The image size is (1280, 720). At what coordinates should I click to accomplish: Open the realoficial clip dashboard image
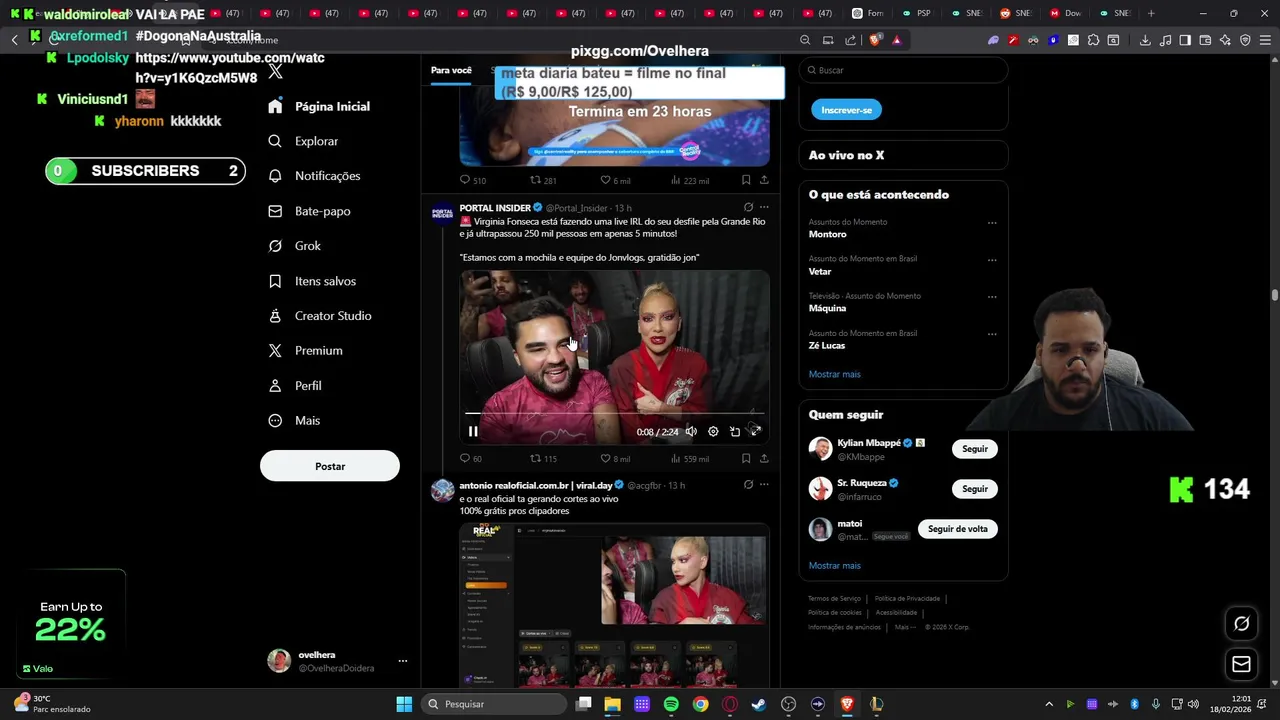pyautogui.click(x=614, y=605)
